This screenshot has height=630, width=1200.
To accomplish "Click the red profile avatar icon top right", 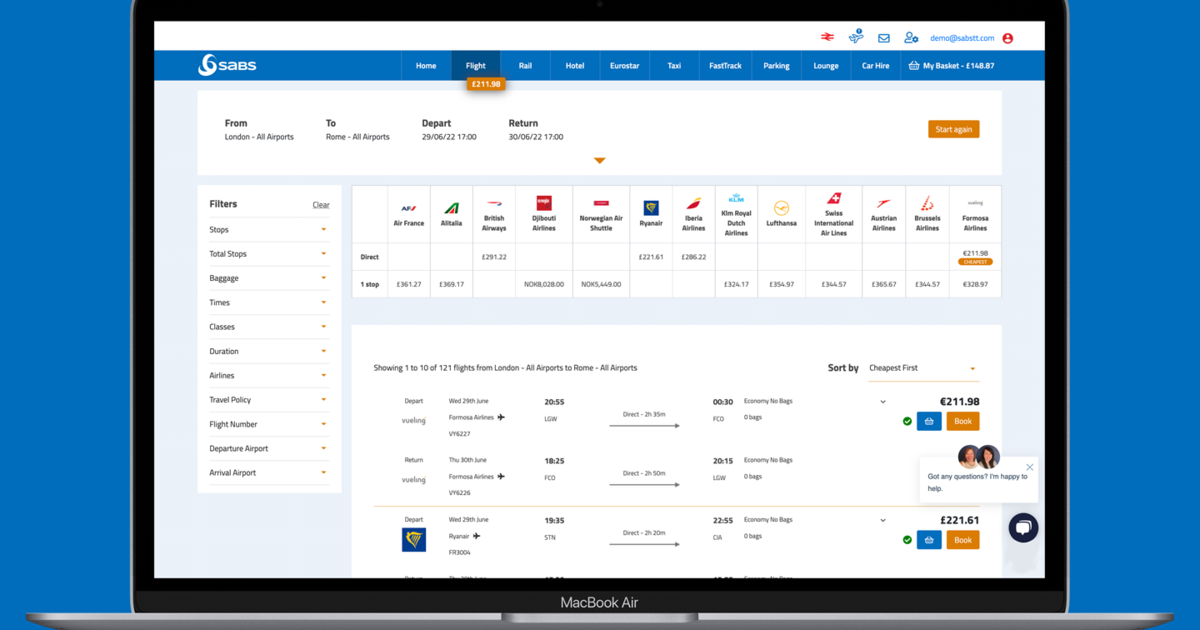I will (x=1008, y=38).
